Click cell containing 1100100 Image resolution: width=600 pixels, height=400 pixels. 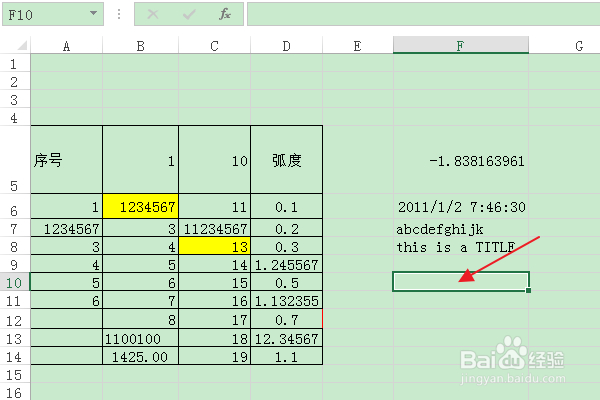point(140,338)
